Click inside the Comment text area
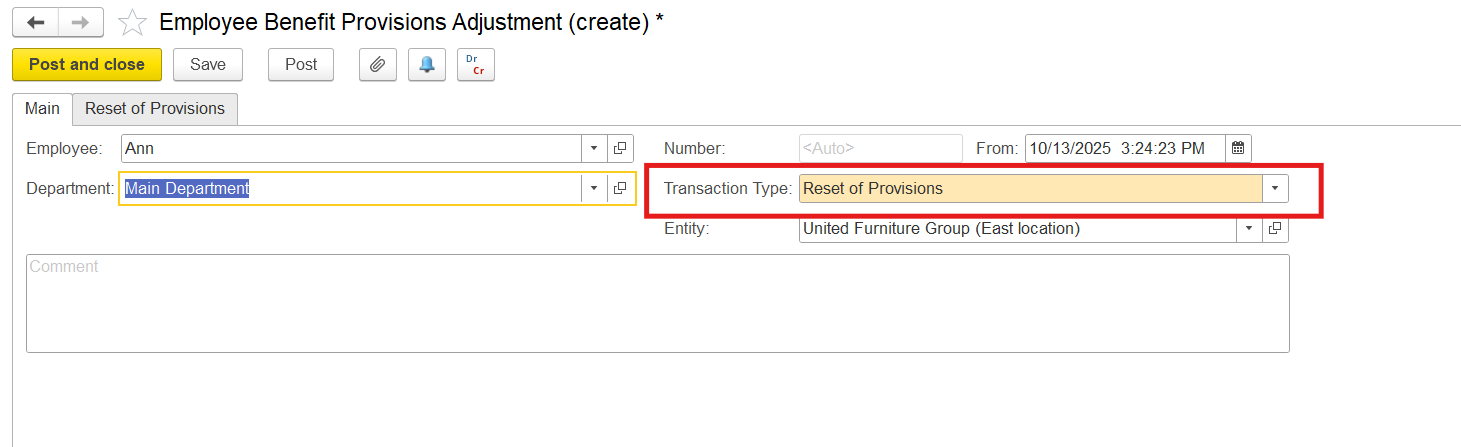The height and width of the screenshot is (447, 1461). click(656, 304)
